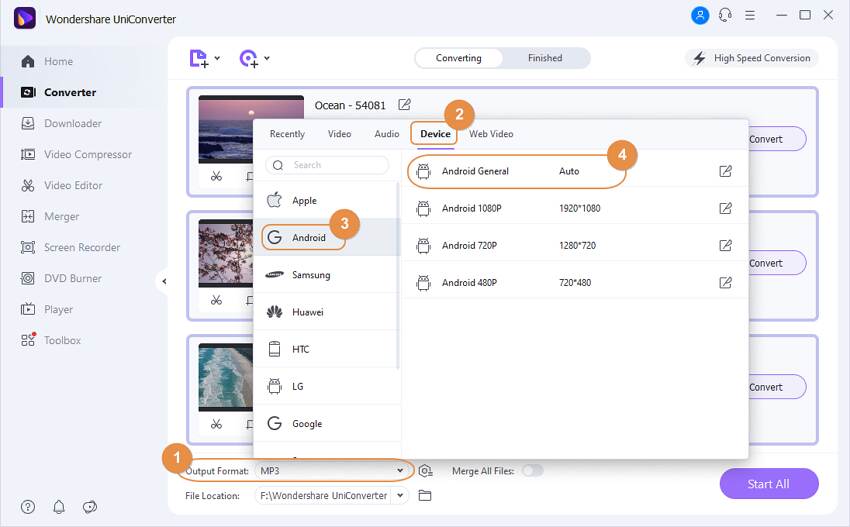Select the Device tab

(435, 134)
